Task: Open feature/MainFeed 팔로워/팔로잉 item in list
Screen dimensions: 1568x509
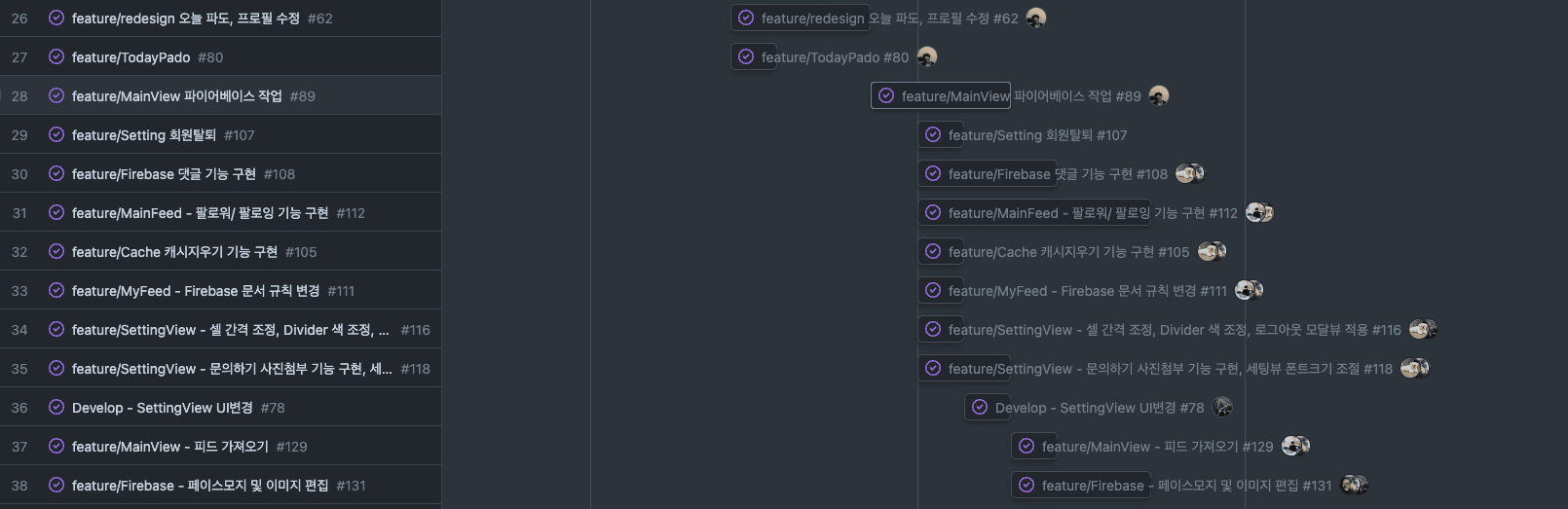Action: [x=200, y=213]
